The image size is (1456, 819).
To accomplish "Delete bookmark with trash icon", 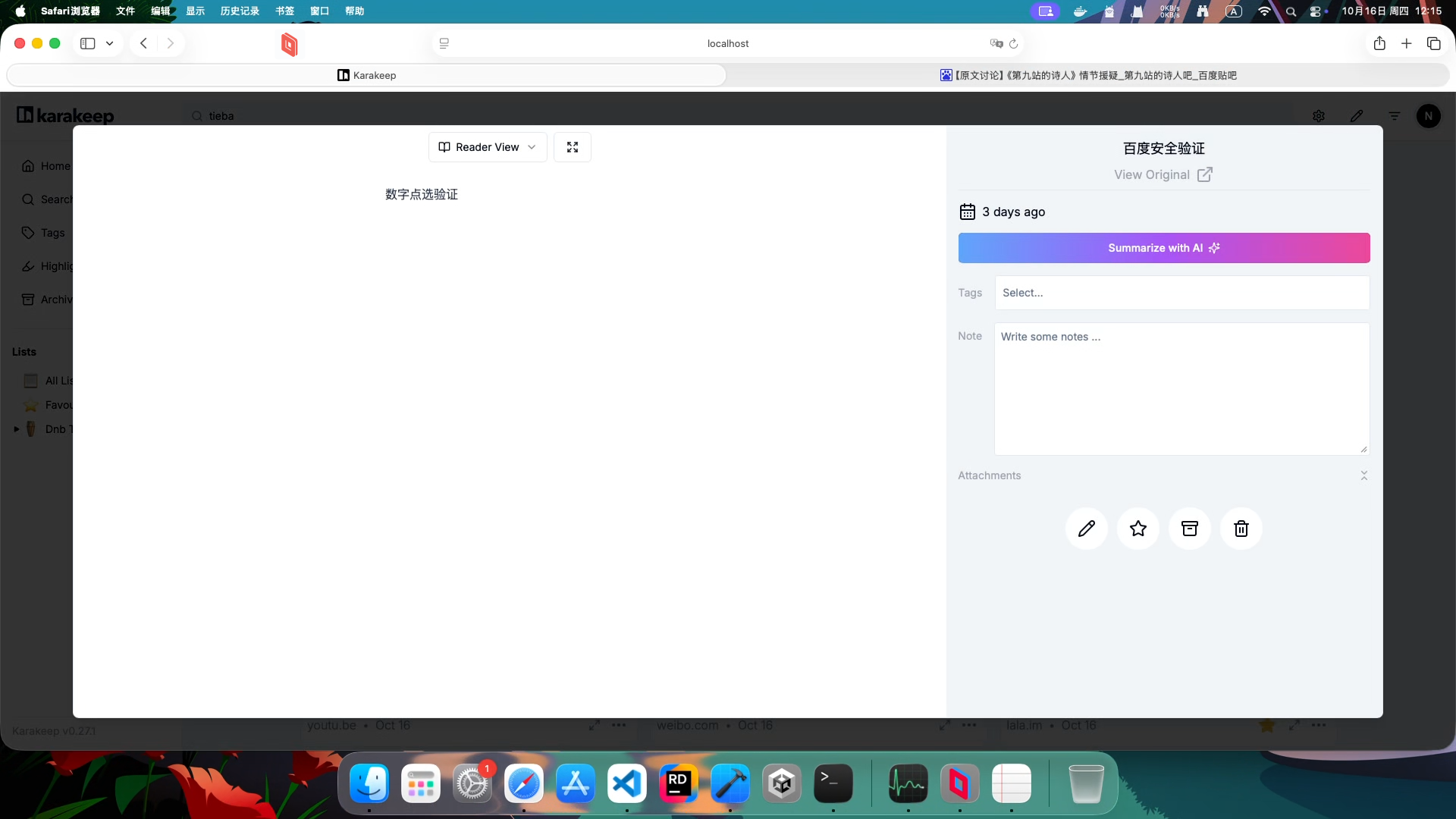I will 1241,529.
